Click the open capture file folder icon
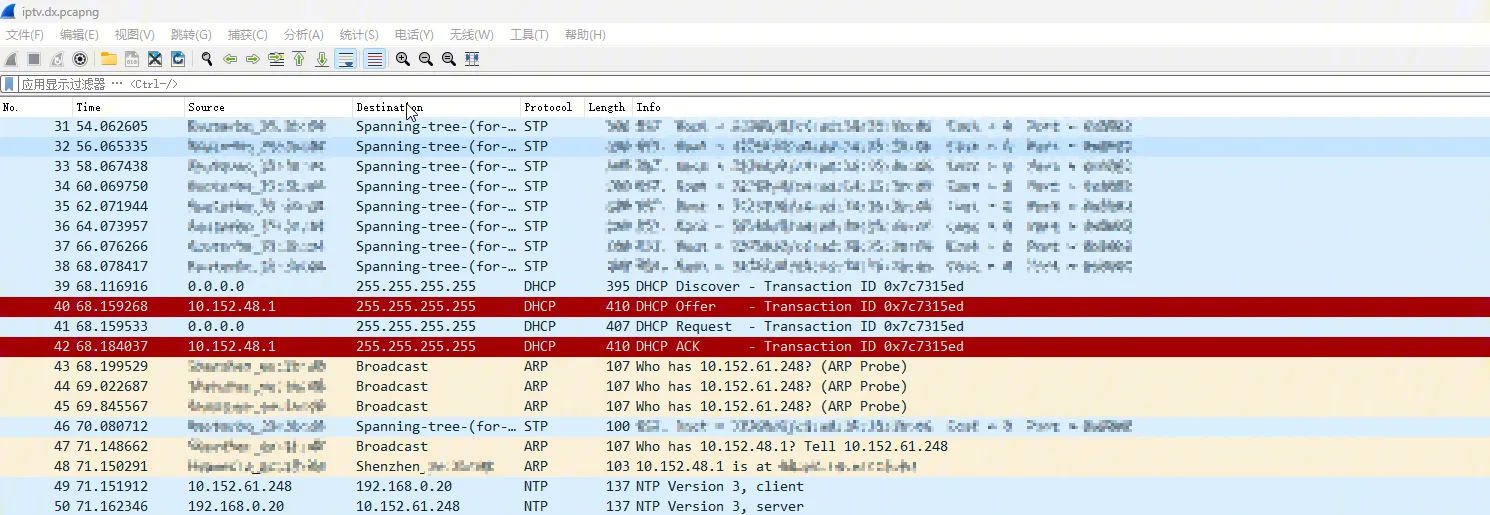 tap(108, 59)
